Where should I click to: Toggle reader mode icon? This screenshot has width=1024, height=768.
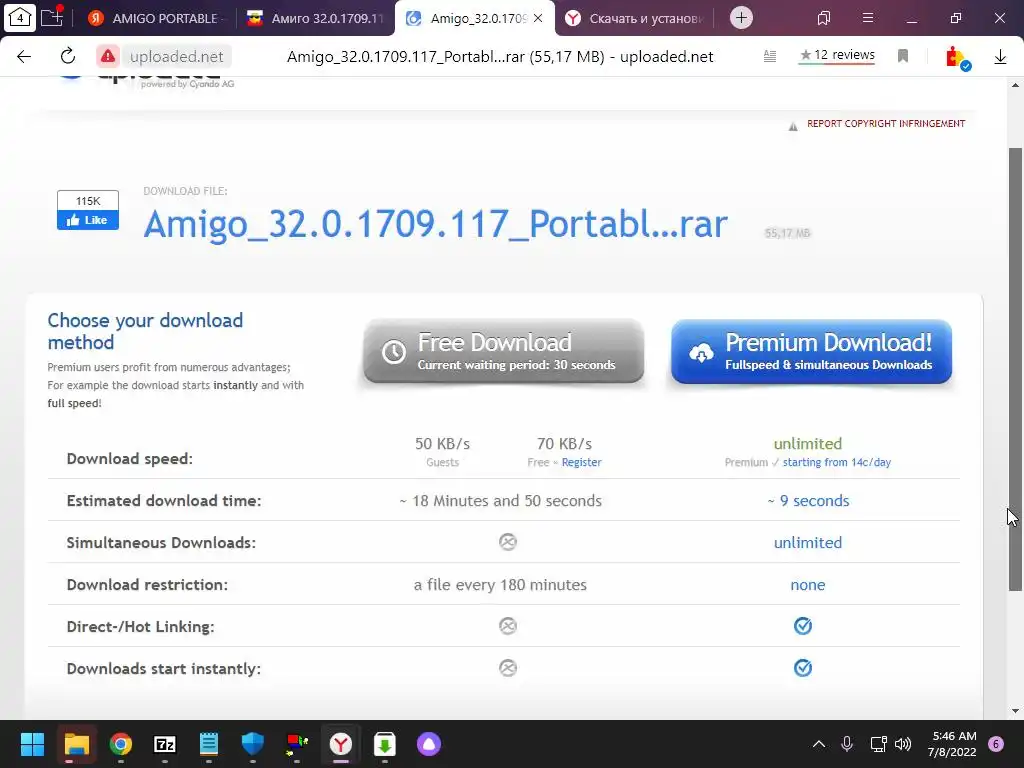pyautogui.click(x=770, y=57)
